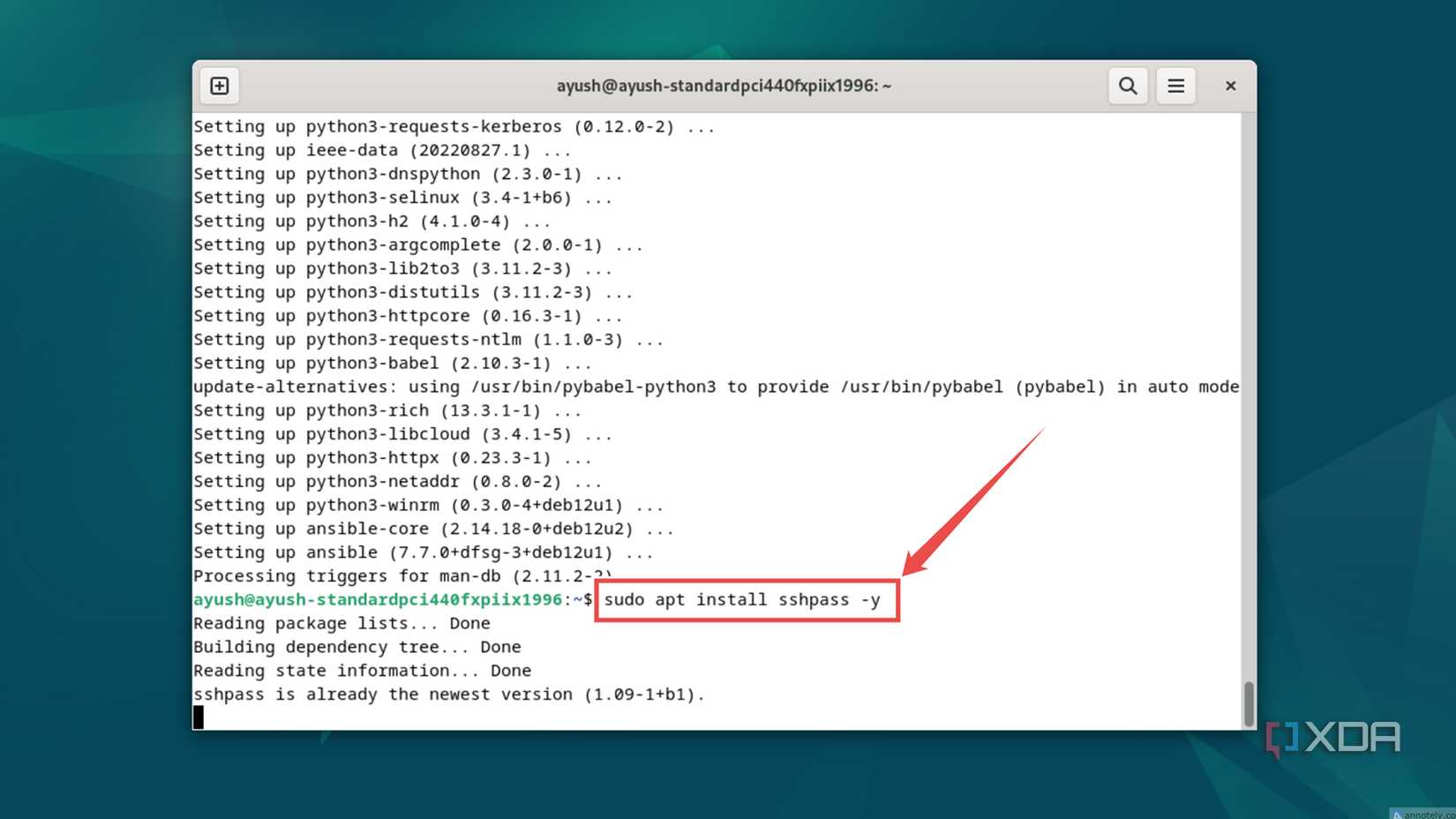1456x819 pixels.
Task: Click 'Setting up ieee-data' line
Action: click(382, 150)
